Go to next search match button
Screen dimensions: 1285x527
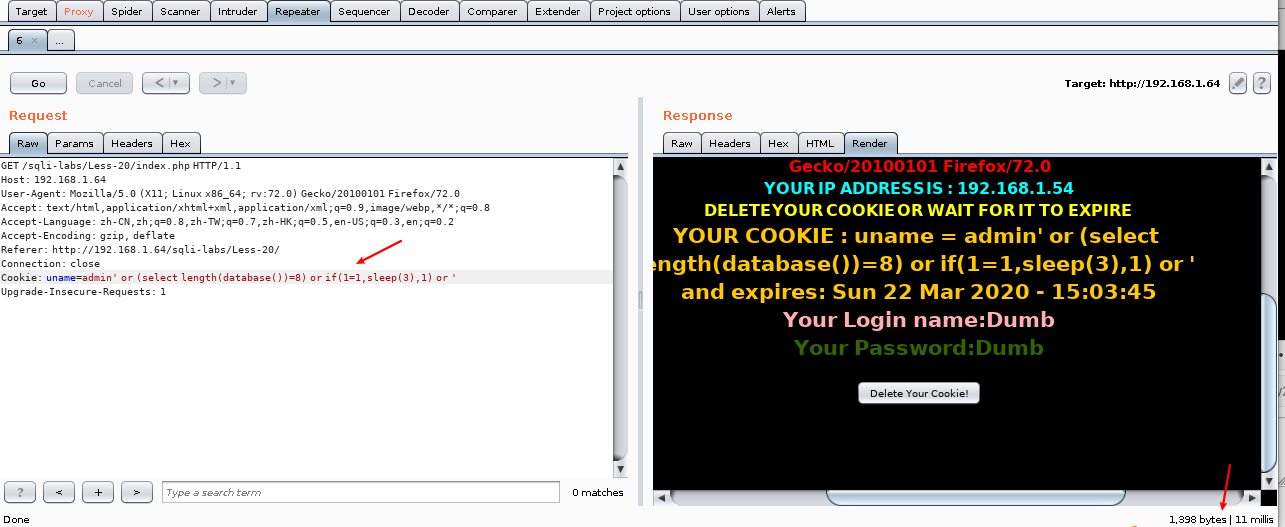[137, 492]
